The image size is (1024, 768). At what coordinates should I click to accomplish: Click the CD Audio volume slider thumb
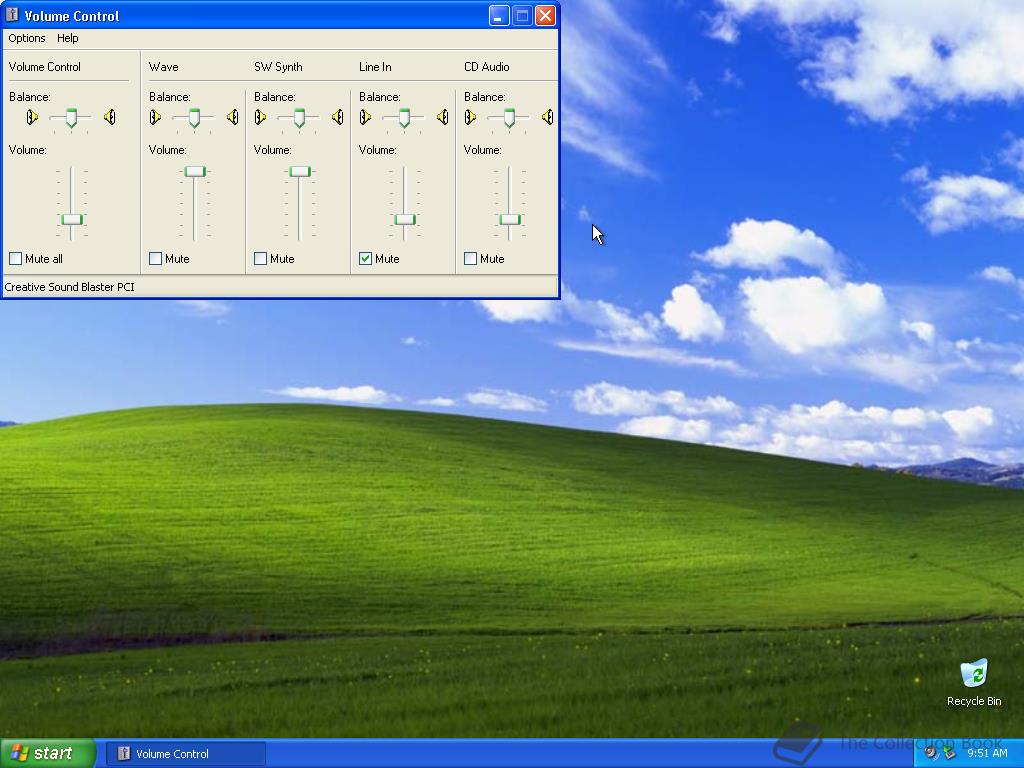(510, 219)
